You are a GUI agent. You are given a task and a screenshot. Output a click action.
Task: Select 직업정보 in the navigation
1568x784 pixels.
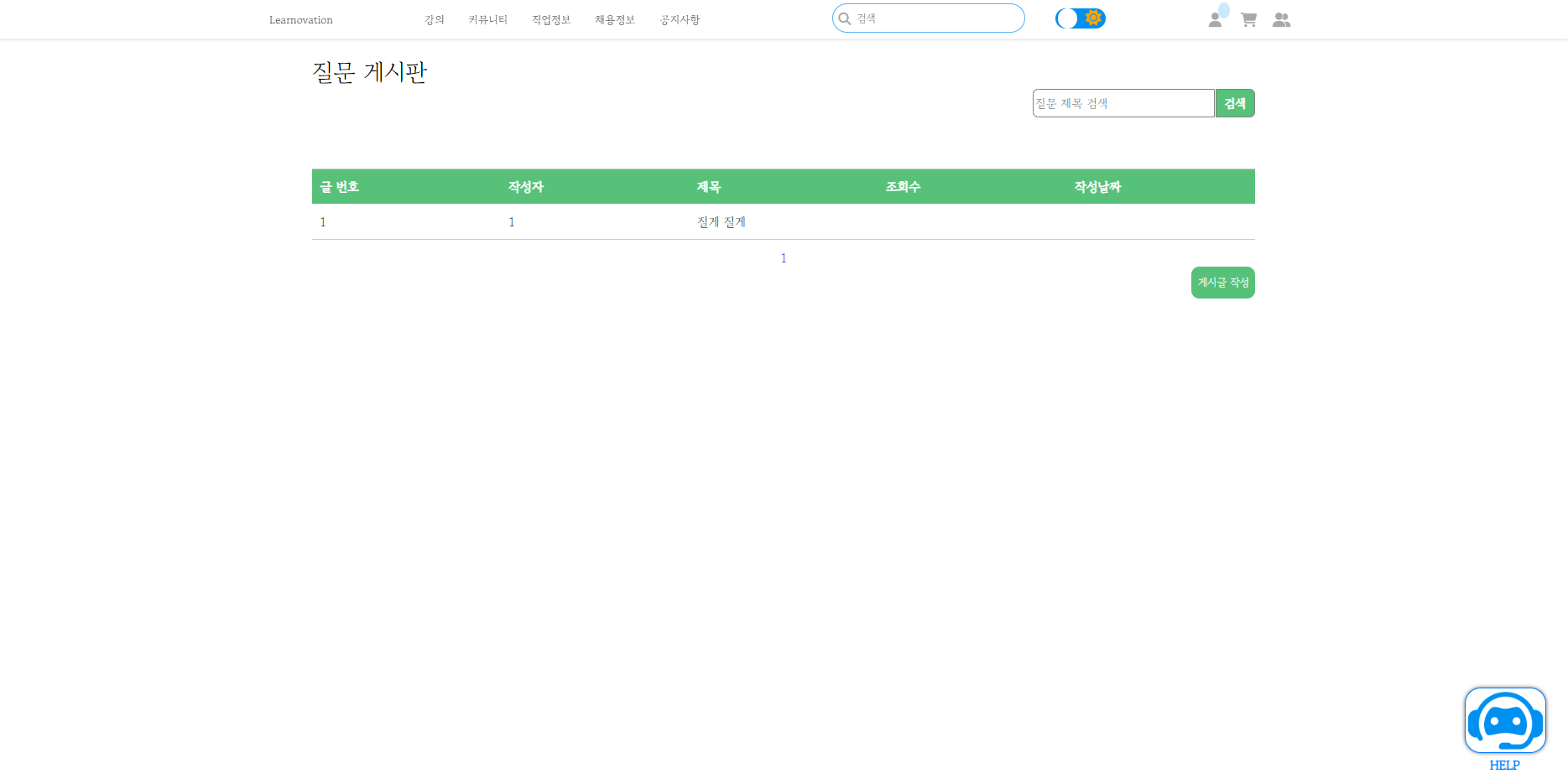(x=550, y=19)
